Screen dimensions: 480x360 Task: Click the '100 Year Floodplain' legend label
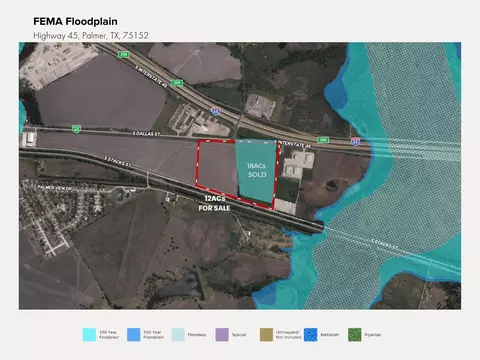[109, 335]
